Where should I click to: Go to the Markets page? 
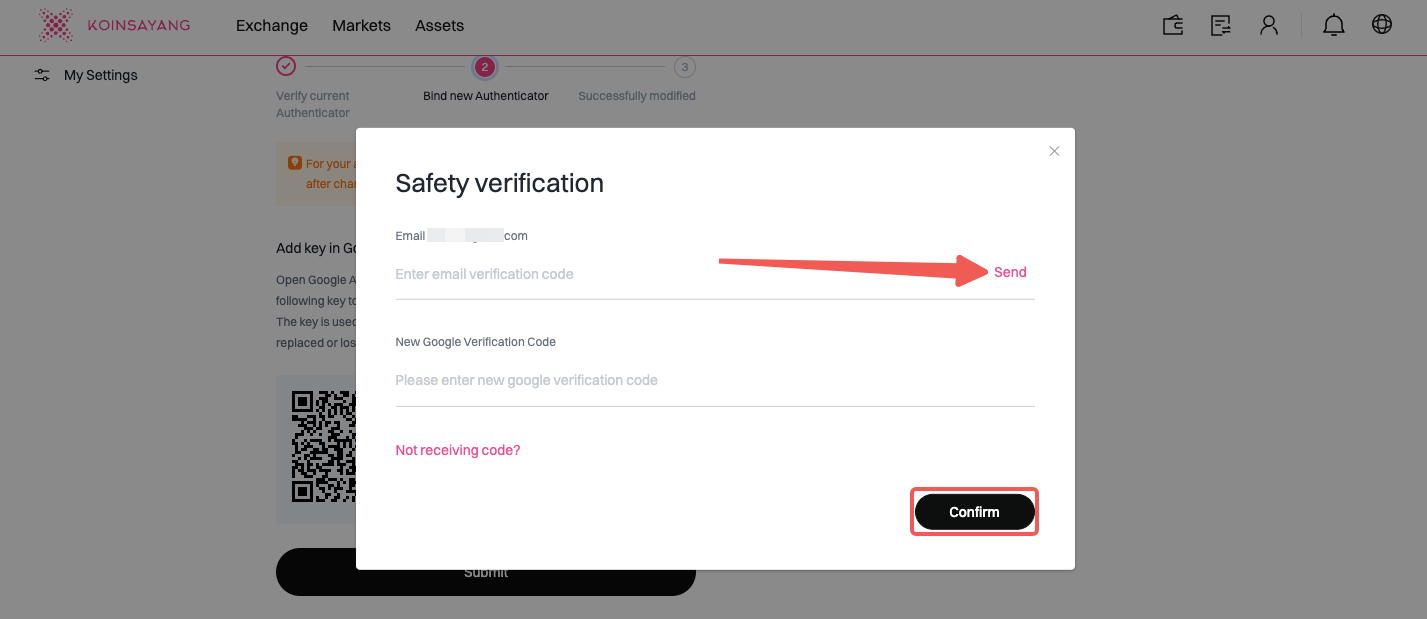361,26
